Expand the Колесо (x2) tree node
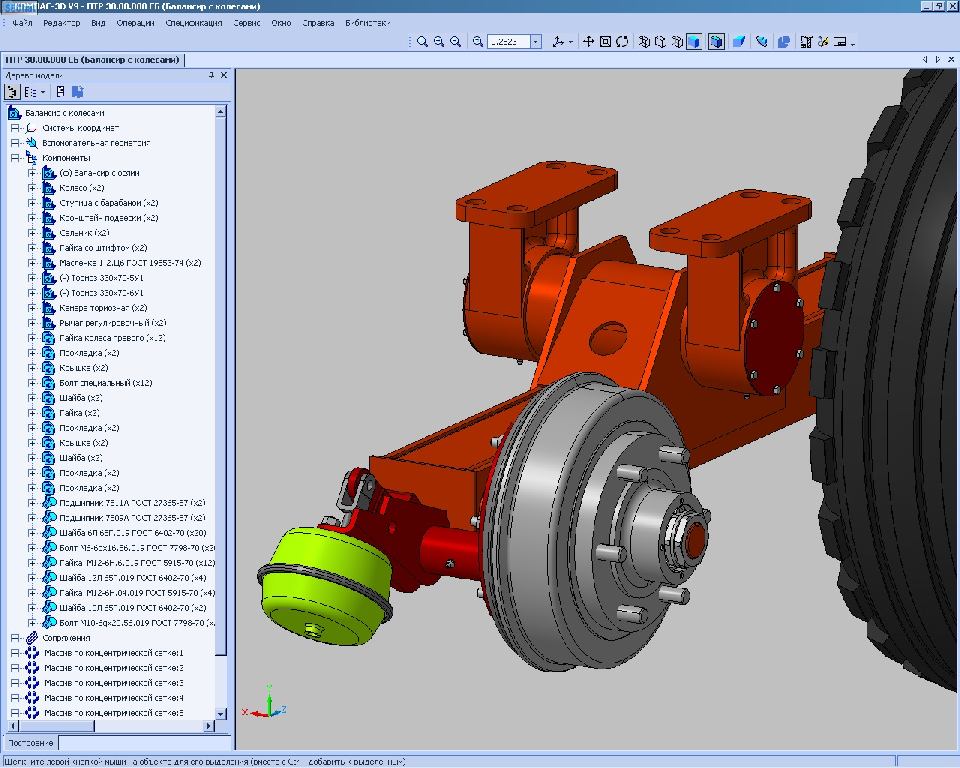The image size is (960, 768). (x=32, y=188)
